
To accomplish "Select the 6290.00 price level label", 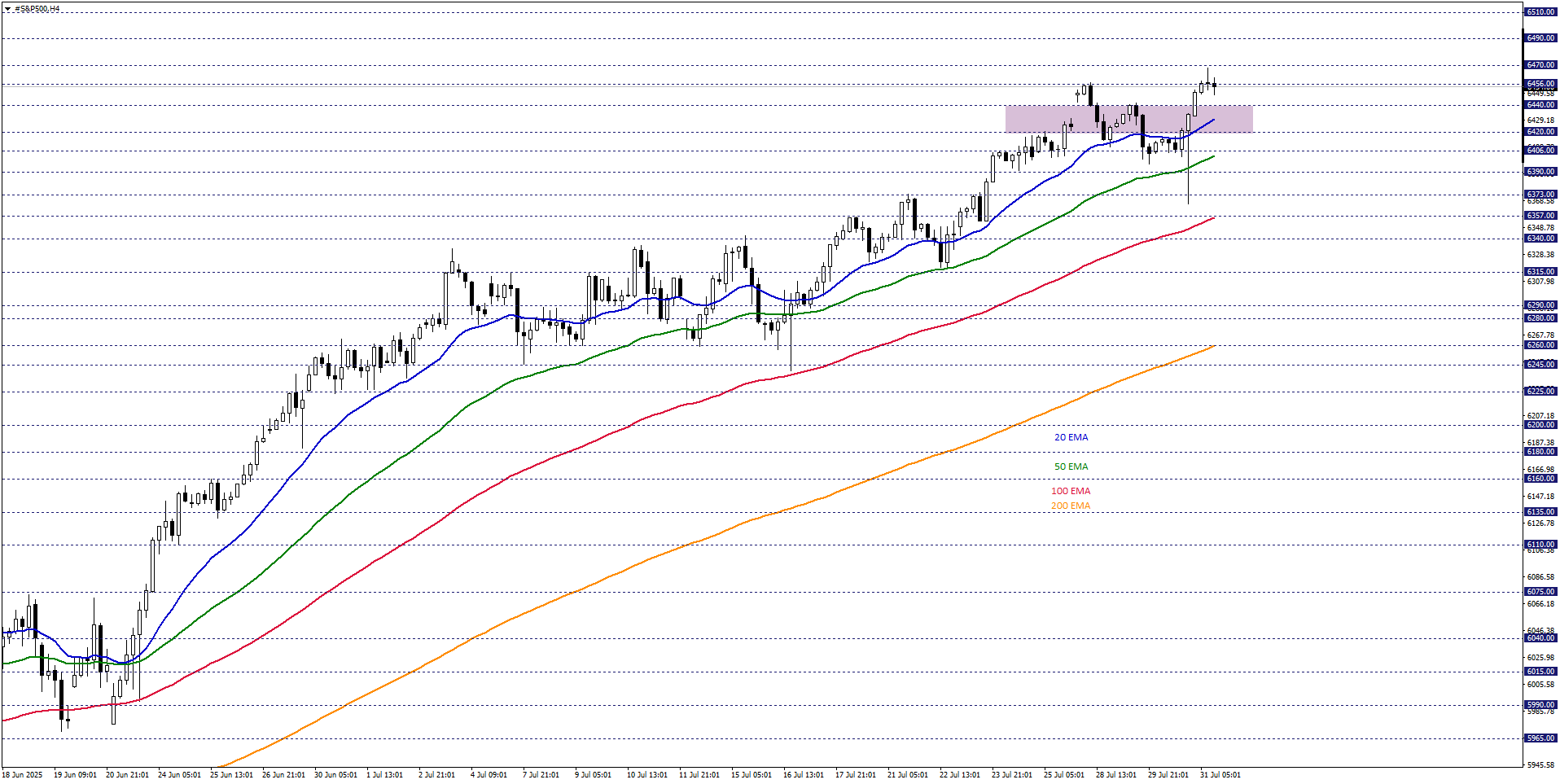I will pos(1540,305).
